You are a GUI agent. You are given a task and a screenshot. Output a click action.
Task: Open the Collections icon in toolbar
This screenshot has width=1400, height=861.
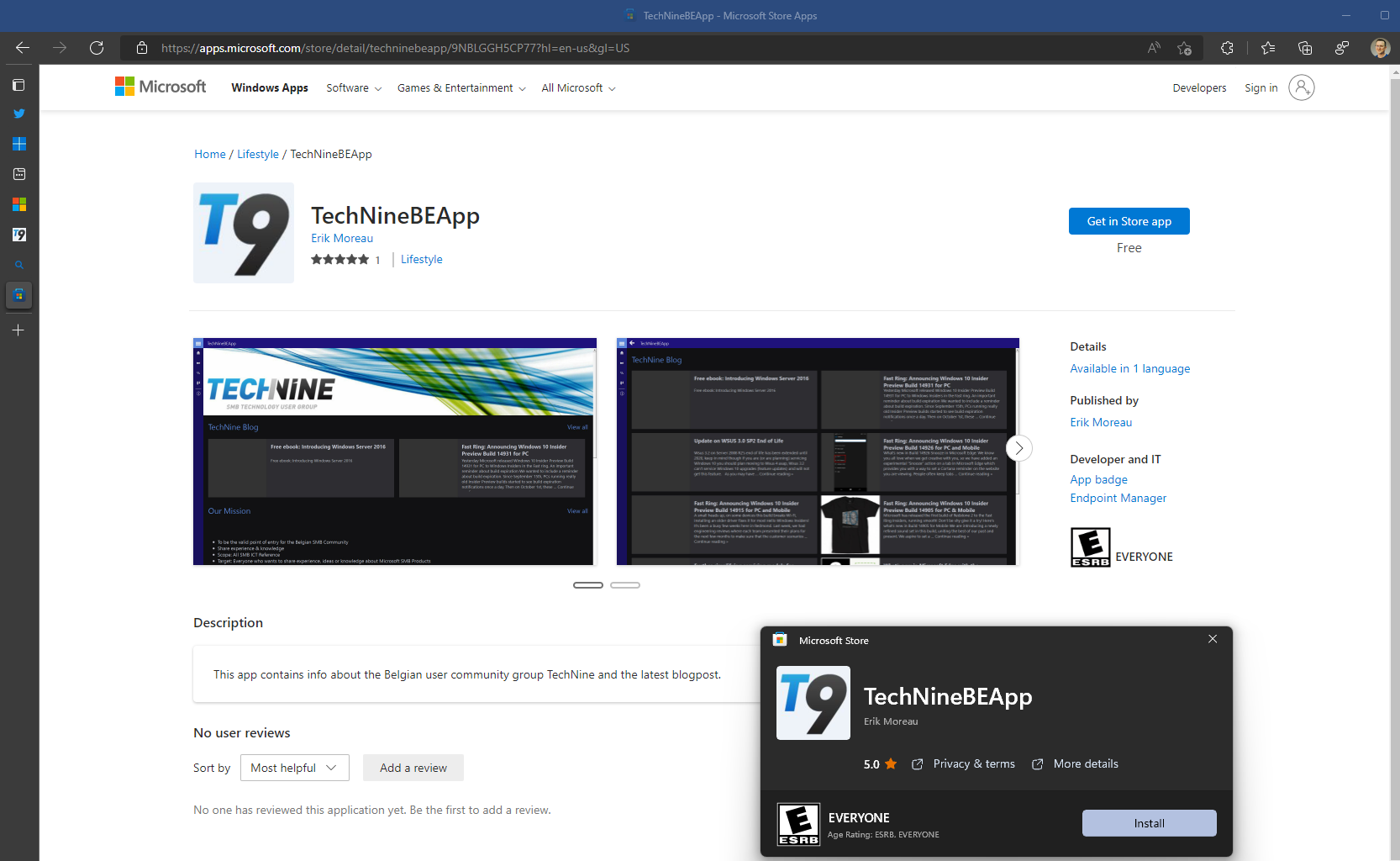tap(1305, 48)
